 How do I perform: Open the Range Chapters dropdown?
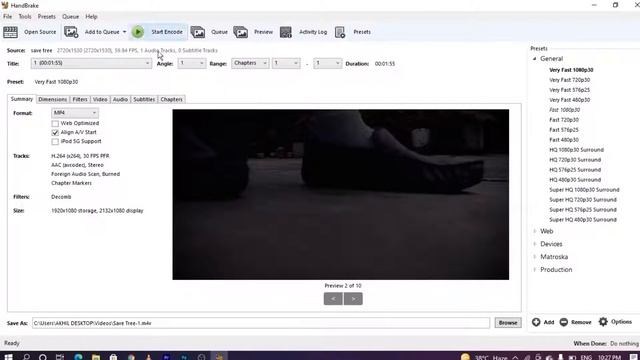click(x=250, y=63)
